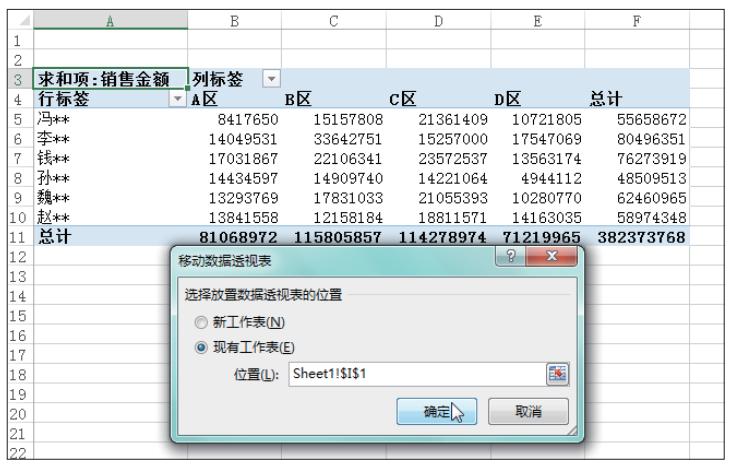Select row 1 header
Viewport: 733px width, 467px height.
(x=20, y=40)
